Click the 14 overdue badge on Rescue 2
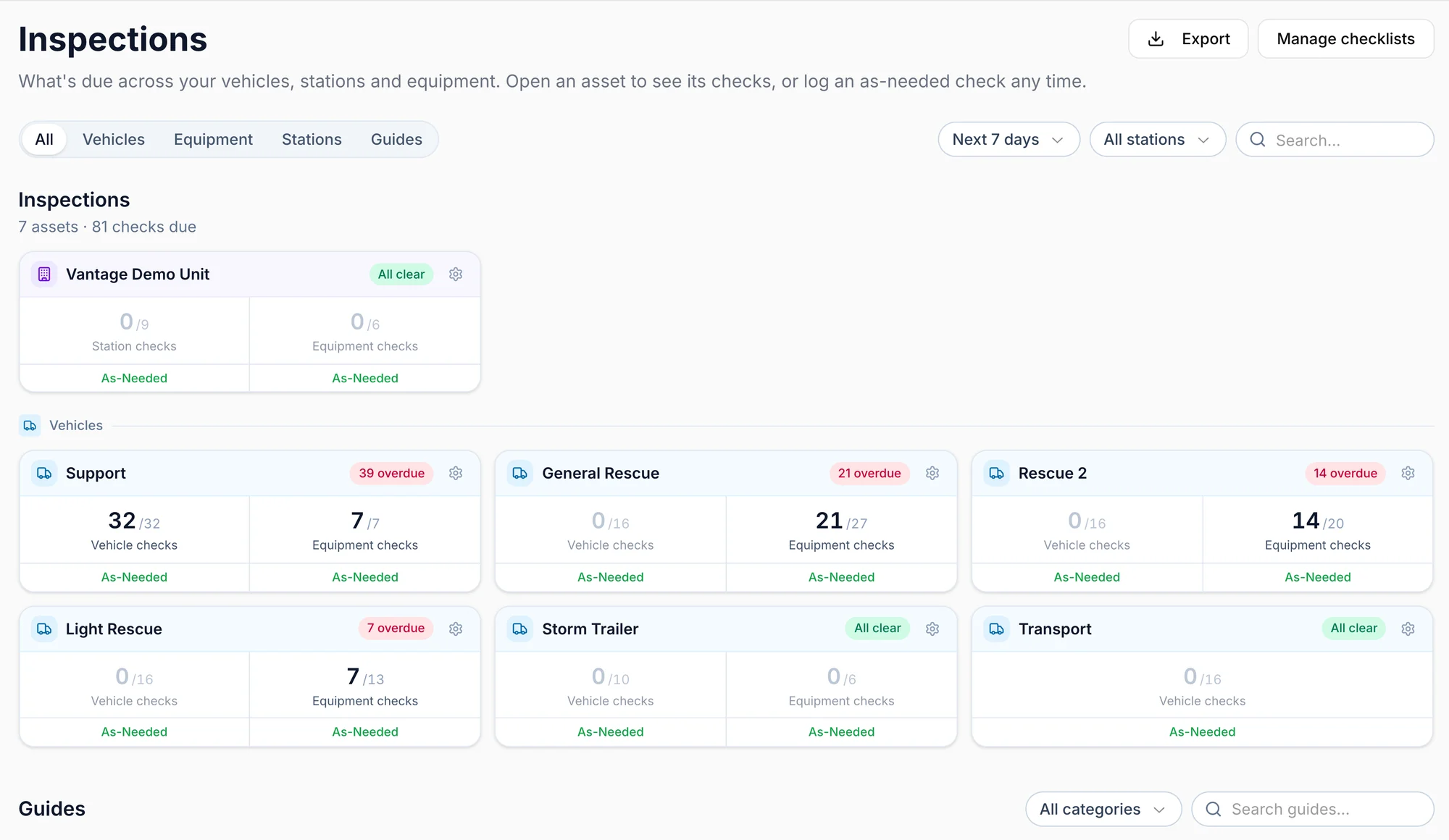 tap(1345, 474)
